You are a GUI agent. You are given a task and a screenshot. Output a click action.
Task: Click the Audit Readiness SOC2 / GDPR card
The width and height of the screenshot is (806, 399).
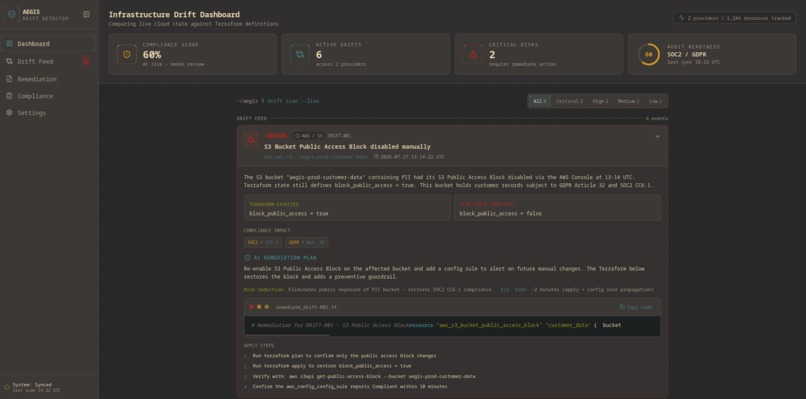coord(712,54)
